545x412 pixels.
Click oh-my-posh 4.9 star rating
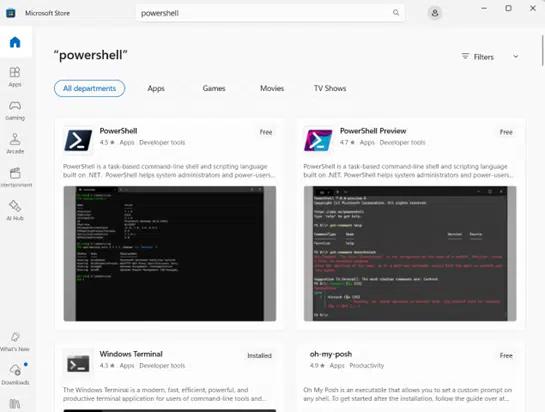317,365
